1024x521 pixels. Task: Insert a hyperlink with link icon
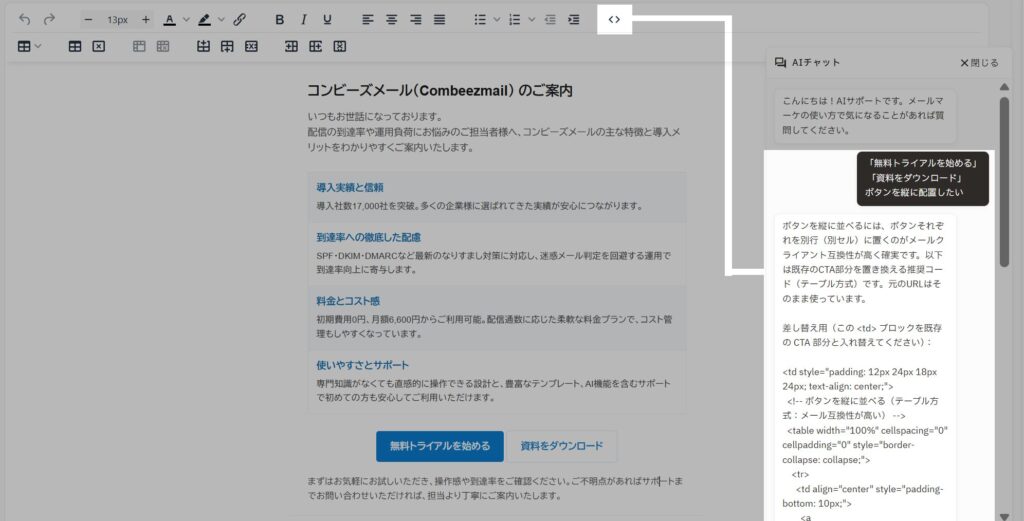[x=239, y=19]
